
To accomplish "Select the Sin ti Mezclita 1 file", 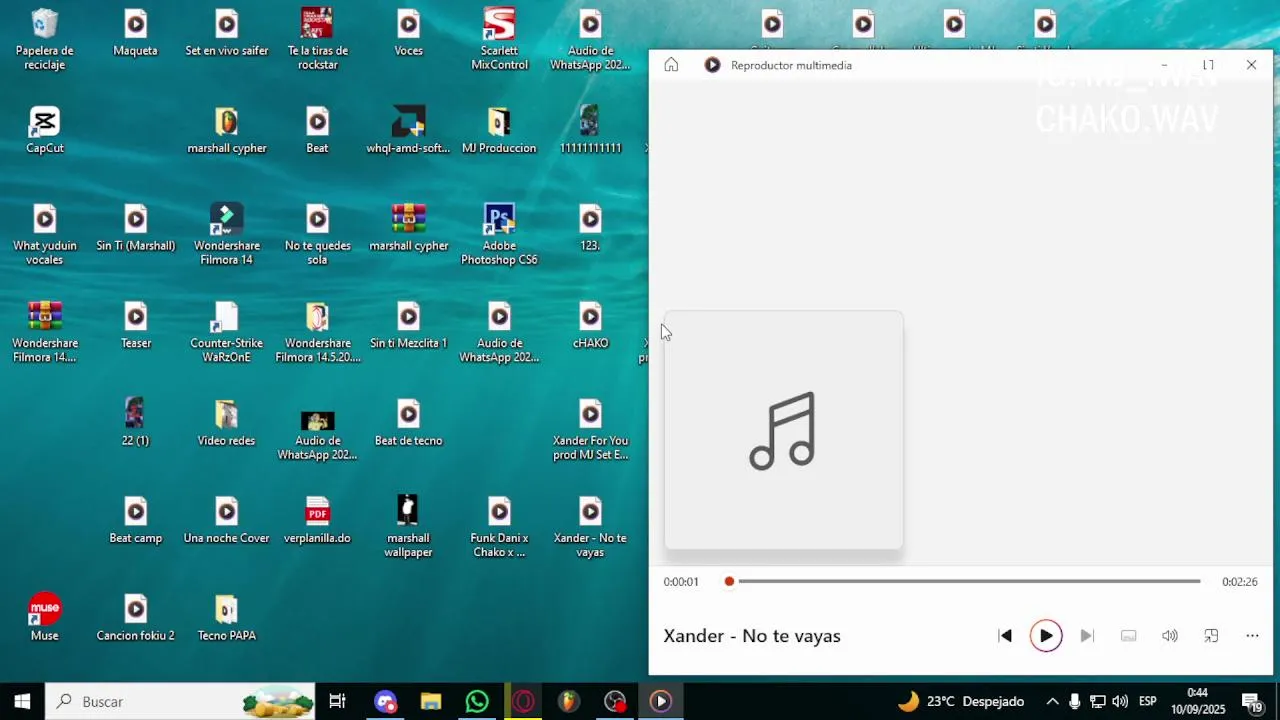I will pos(408,326).
